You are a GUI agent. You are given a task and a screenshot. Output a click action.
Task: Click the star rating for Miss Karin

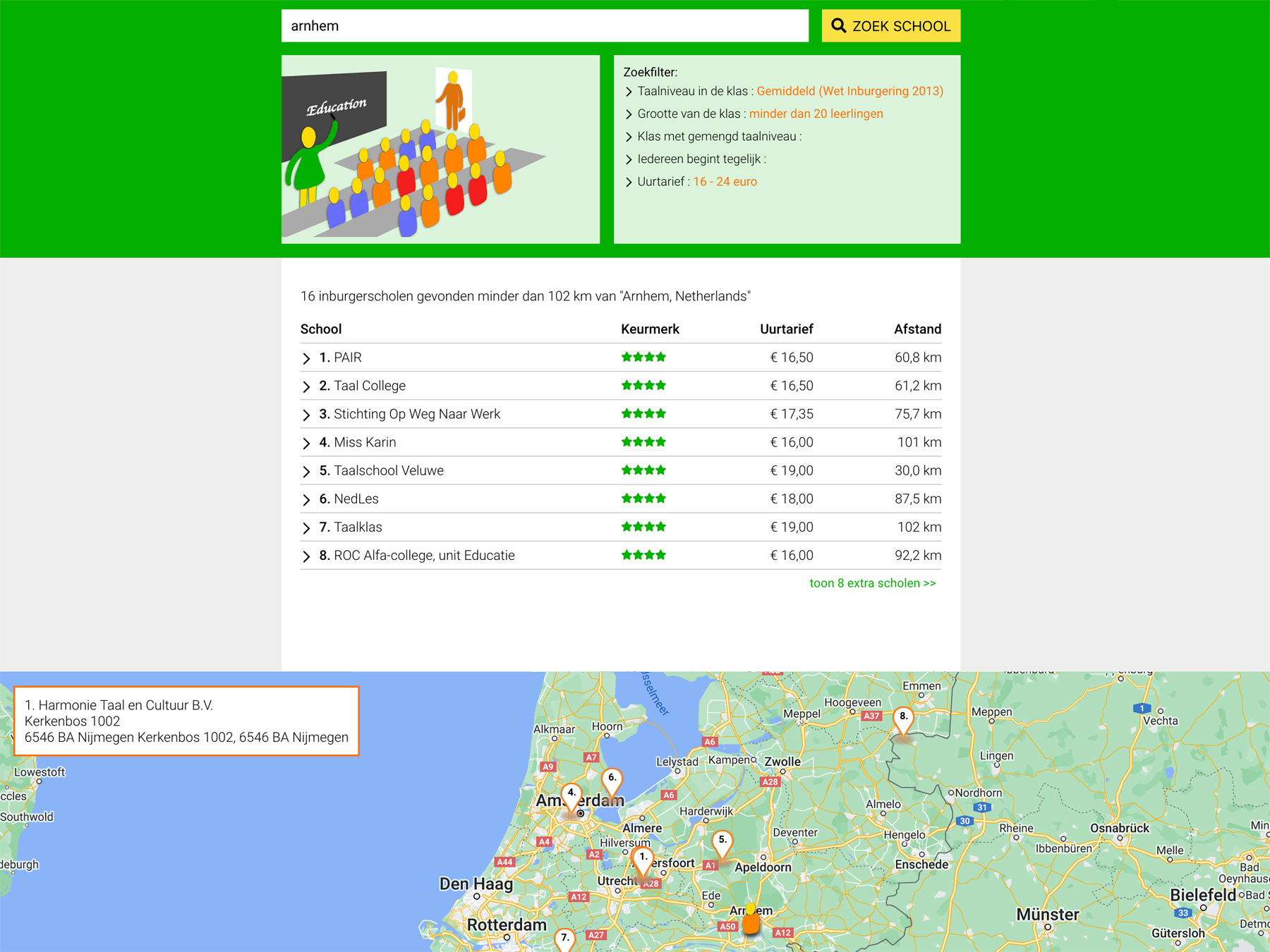(x=643, y=441)
